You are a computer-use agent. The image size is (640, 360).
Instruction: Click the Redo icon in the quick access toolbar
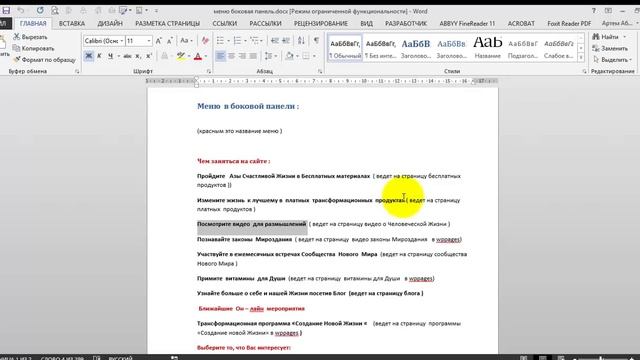[x=40, y=11]
